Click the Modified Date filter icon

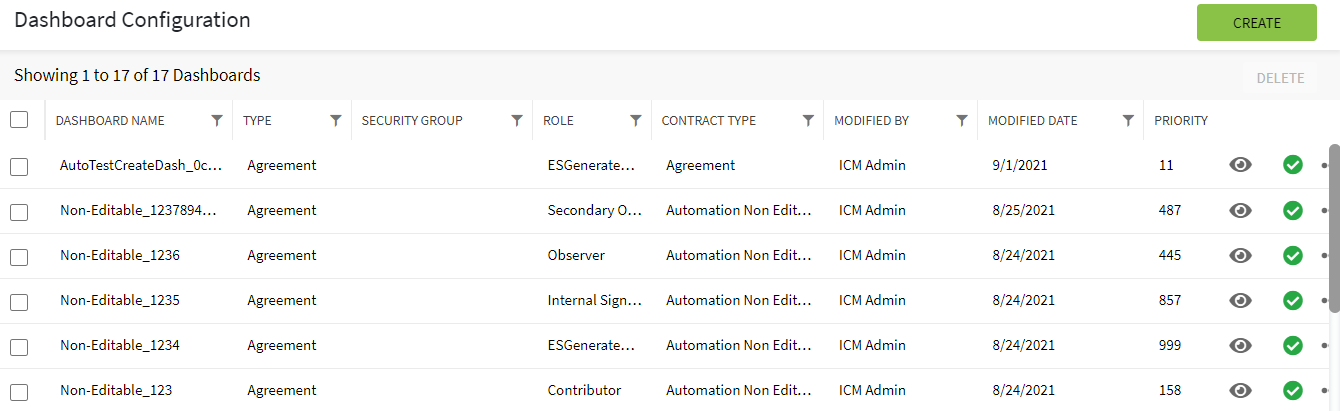[x=1128, y=120]
